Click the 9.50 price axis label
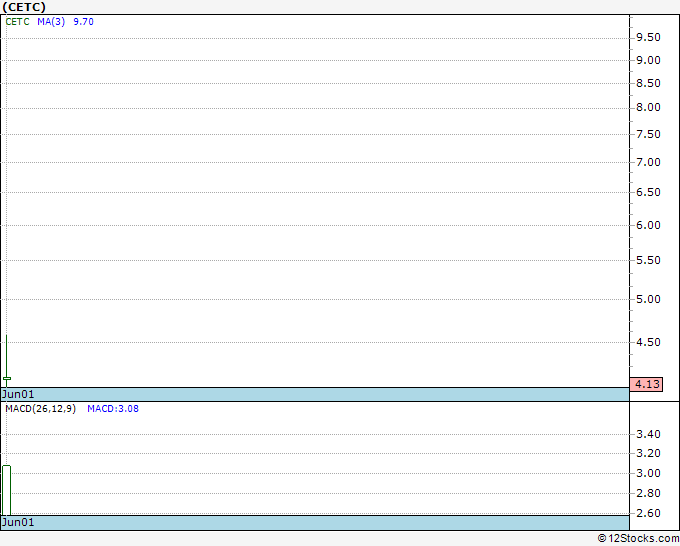 (648, 37)
